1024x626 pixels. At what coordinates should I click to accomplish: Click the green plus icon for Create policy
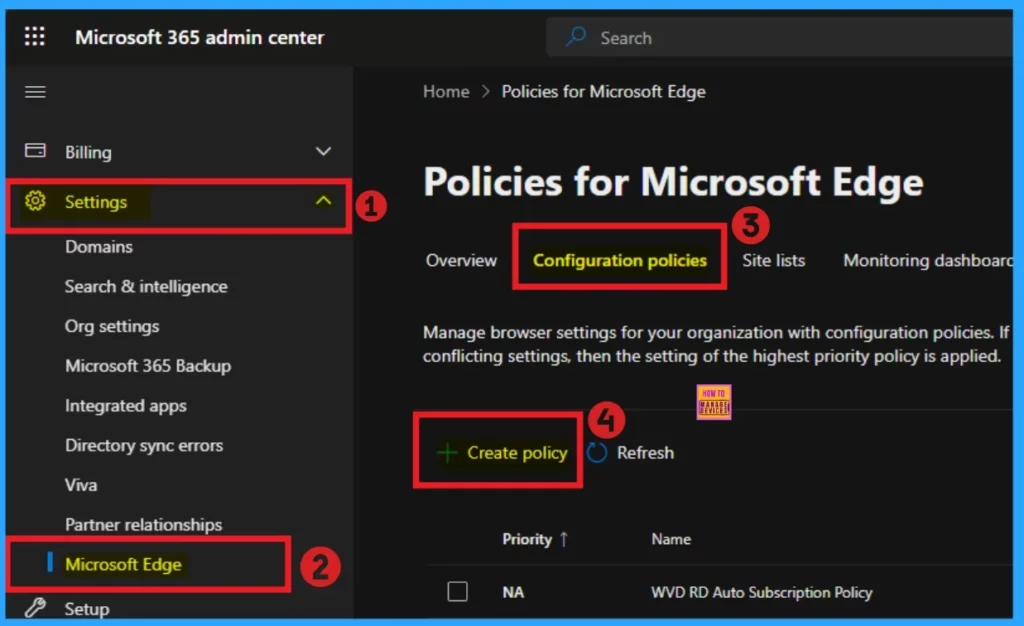click(447, 452)
